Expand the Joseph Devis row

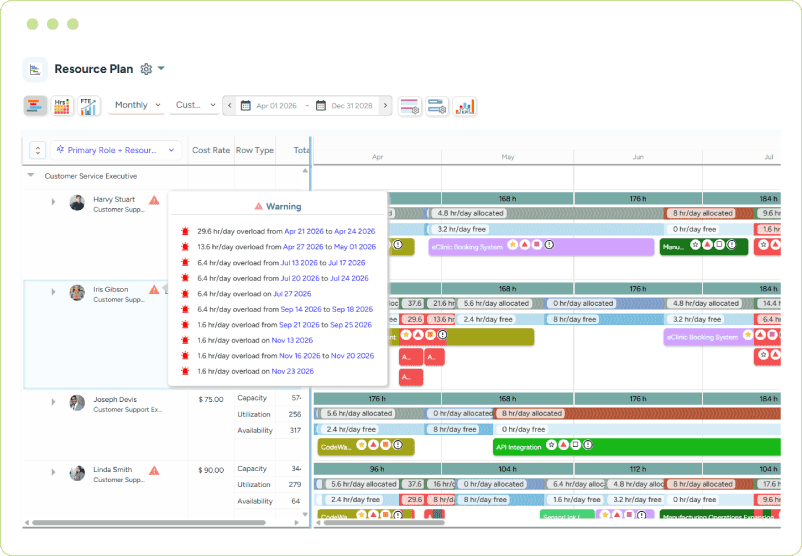(x=53, y=402)
